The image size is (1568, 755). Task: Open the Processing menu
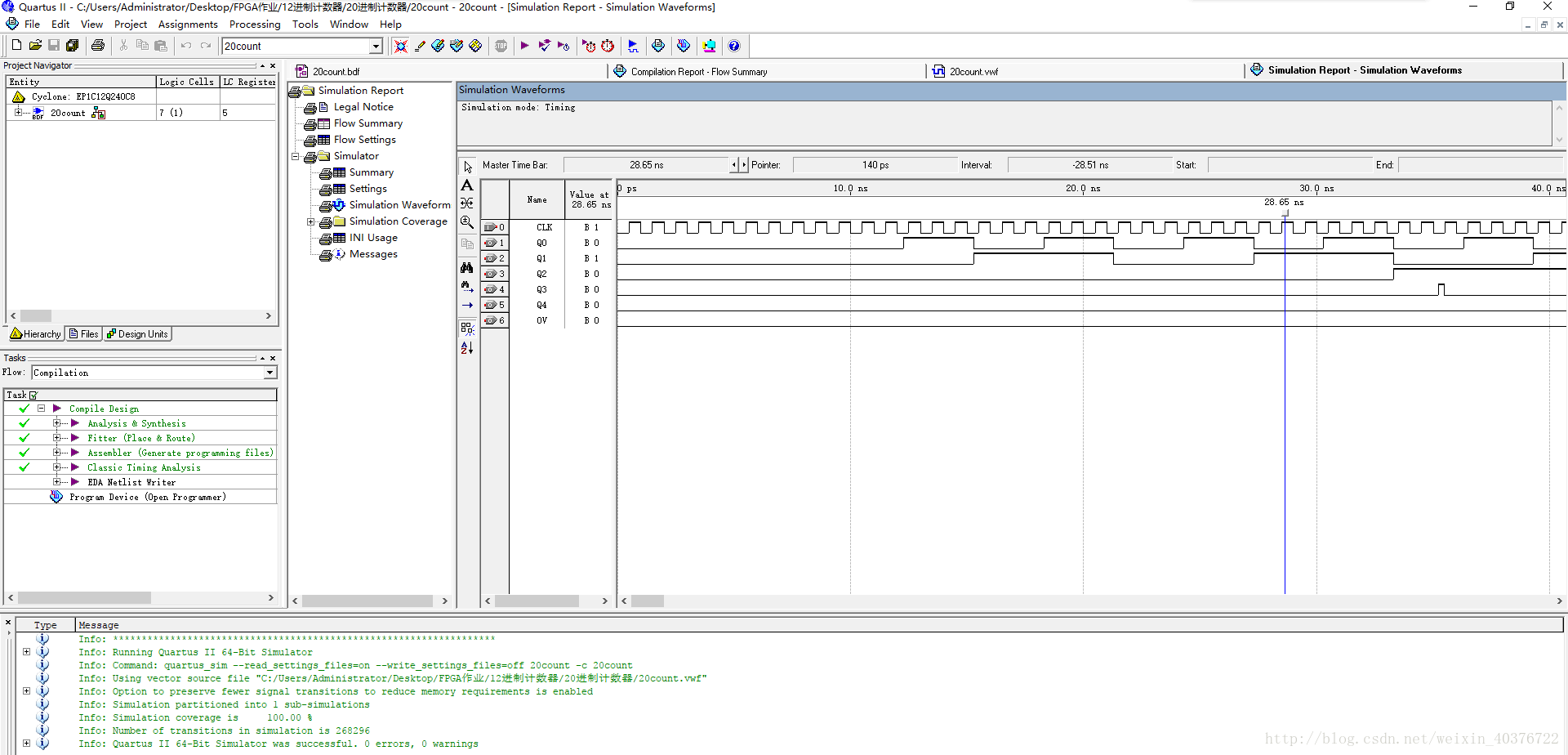254,25
